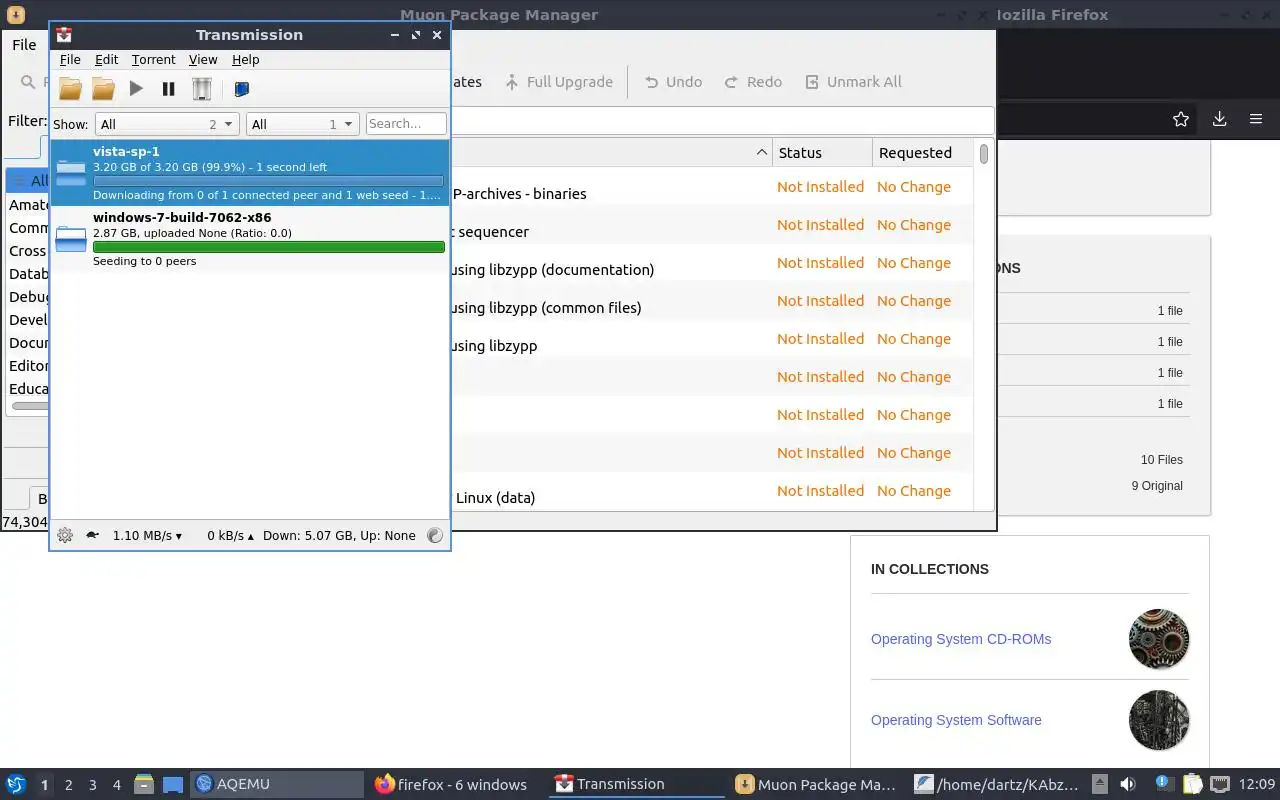This screenshot has height=800, width=1280.
Task: Open Transmission View menu
Action: pos(203,60)
